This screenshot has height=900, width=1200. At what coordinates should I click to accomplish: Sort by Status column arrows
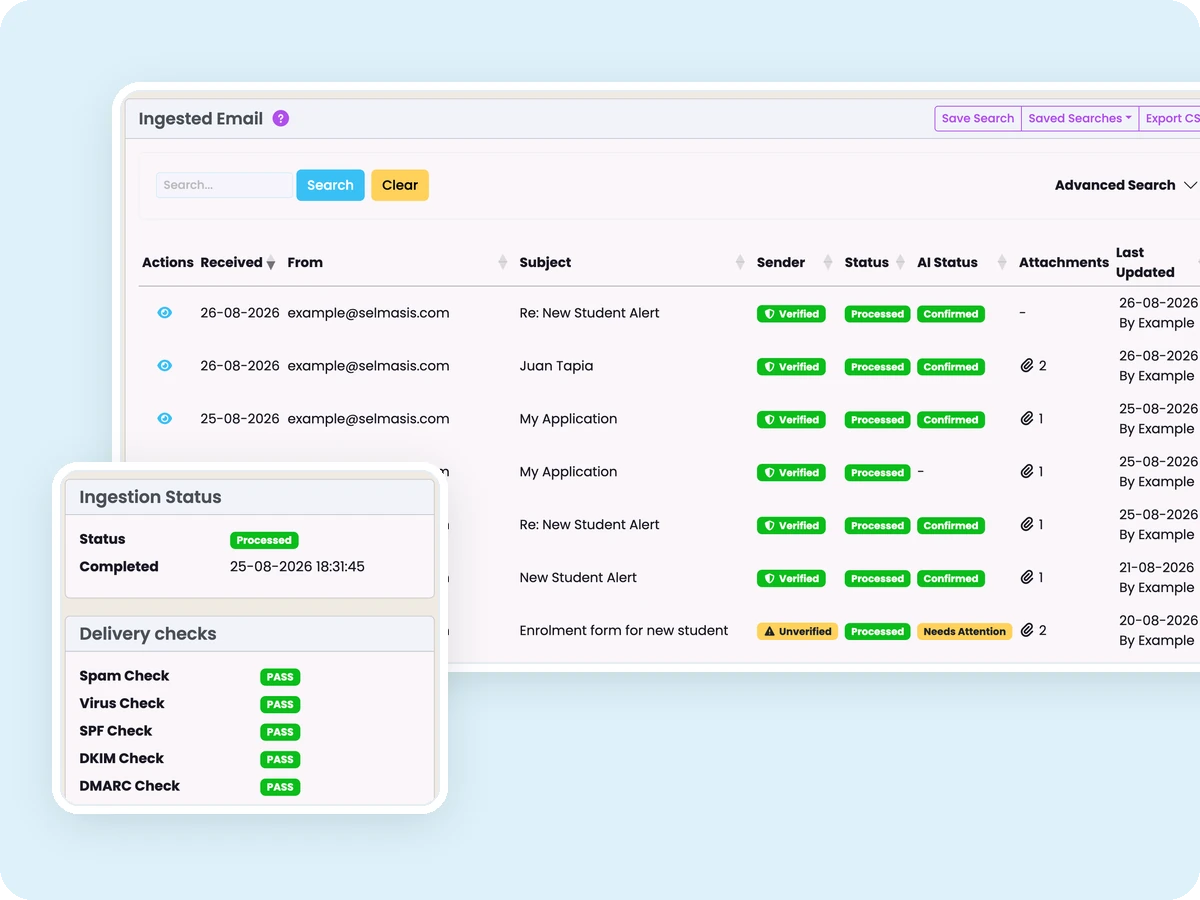[900, 262]
